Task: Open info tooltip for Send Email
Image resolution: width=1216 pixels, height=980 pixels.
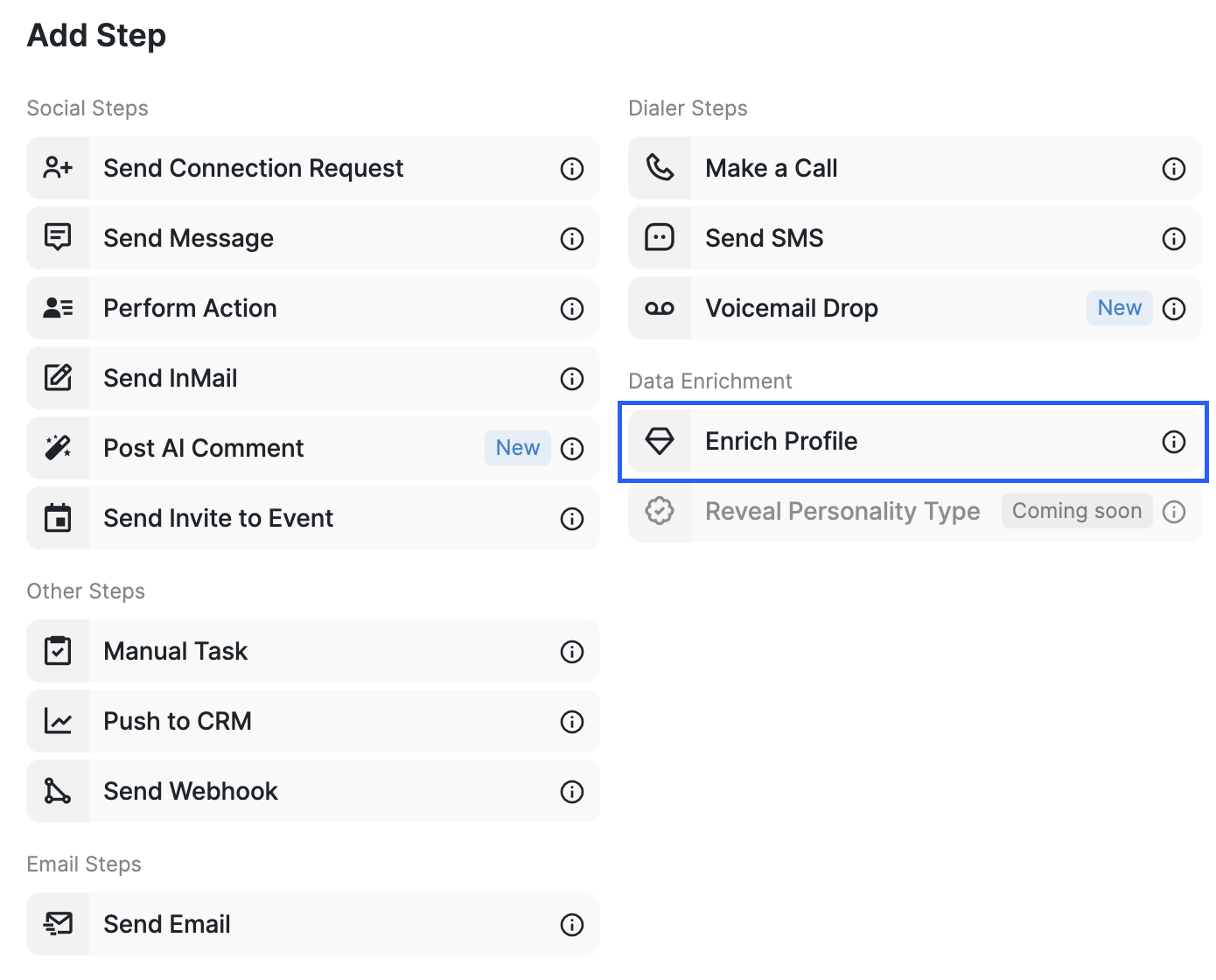Action: (572, 925)
